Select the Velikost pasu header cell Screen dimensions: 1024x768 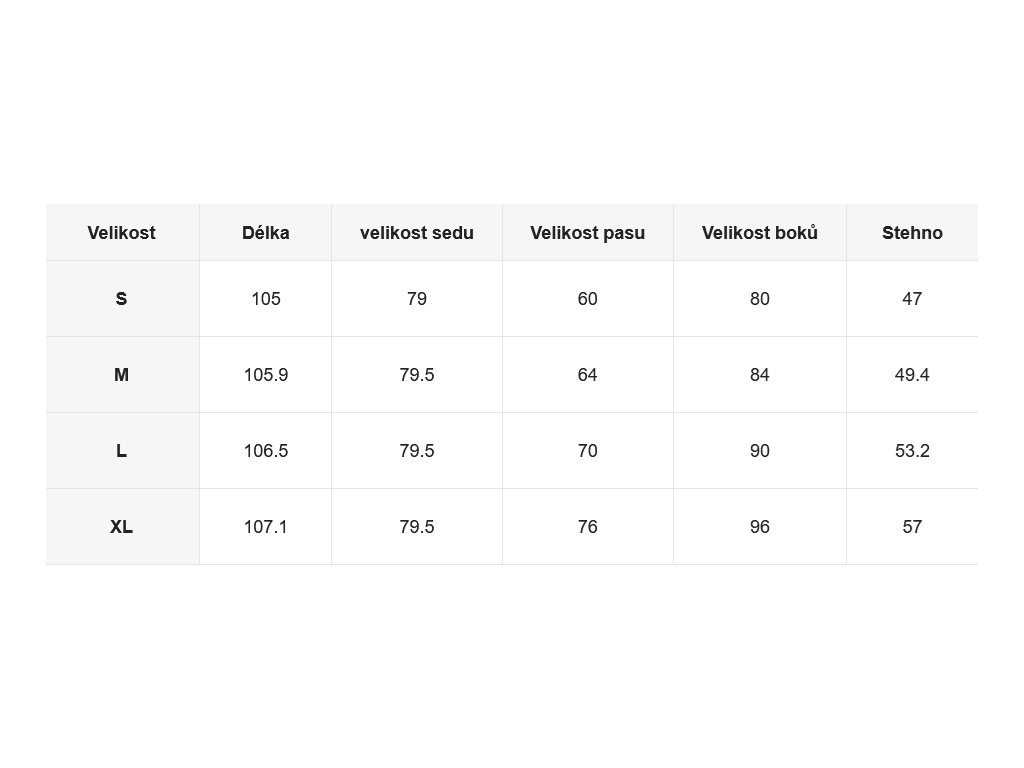588,232
